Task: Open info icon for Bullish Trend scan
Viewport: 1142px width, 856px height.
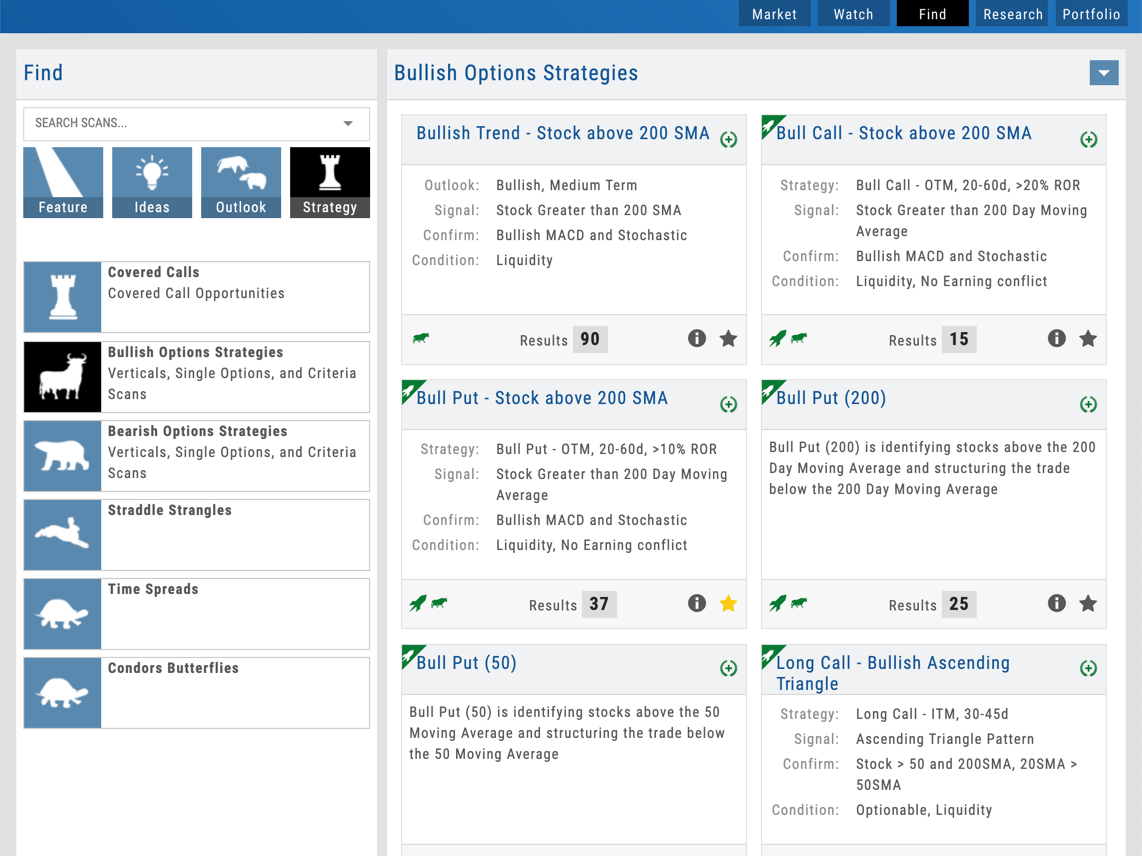Action: click(x=697, y=339)
